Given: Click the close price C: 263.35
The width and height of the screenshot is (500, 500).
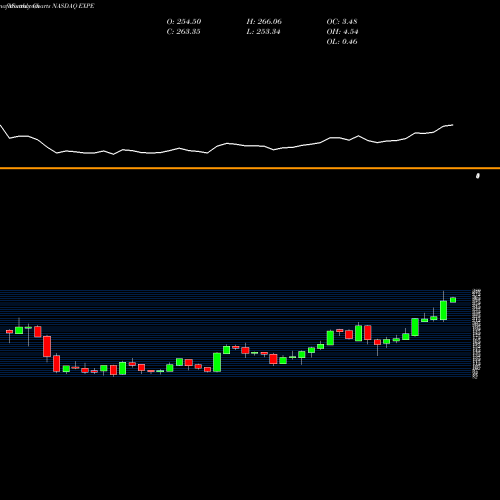Looking at the screenshot, I should (183, 32).
